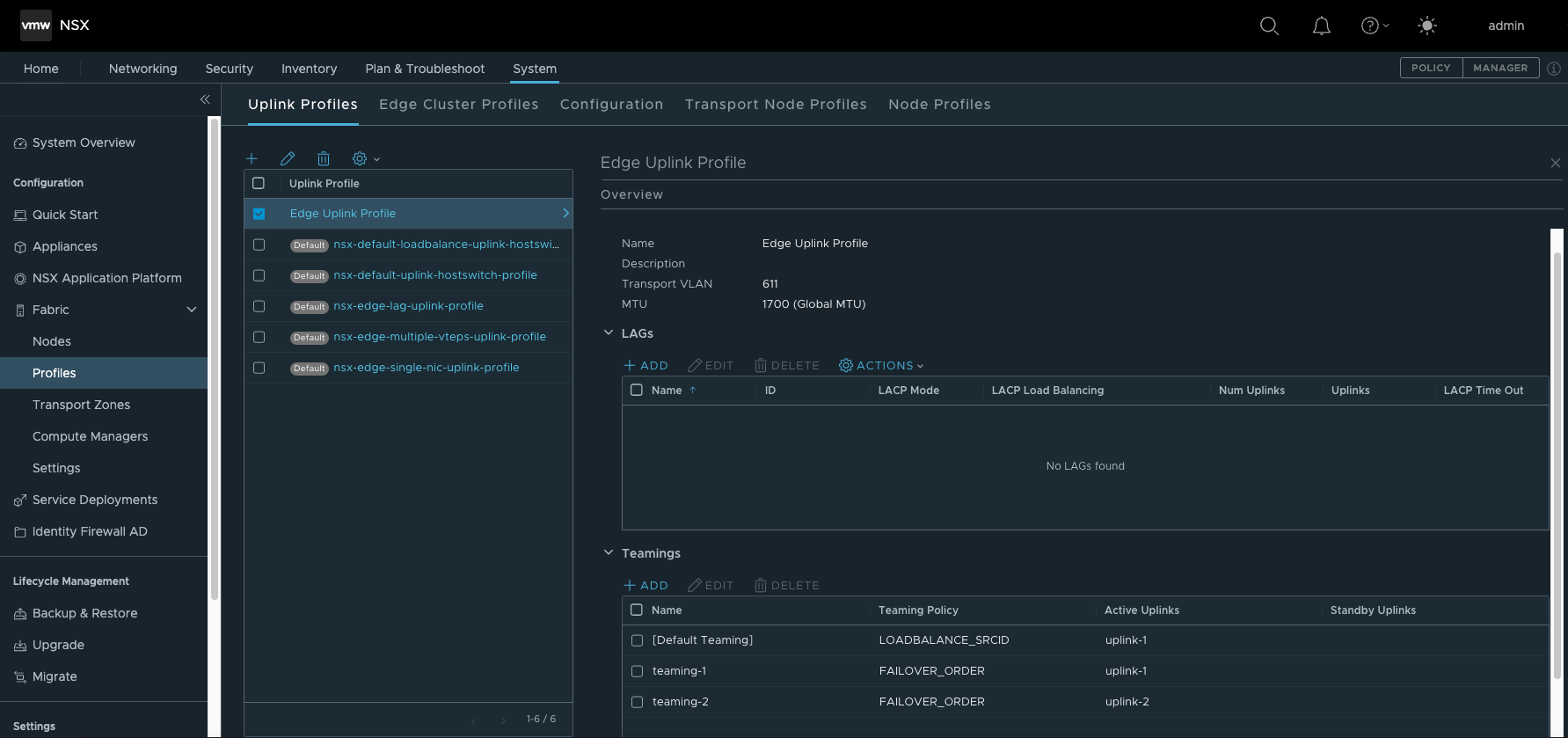Image resolution: width=1568 pixels, height=738 pixels.
Task: Open the global search icon
Action: coord(1269,26)
